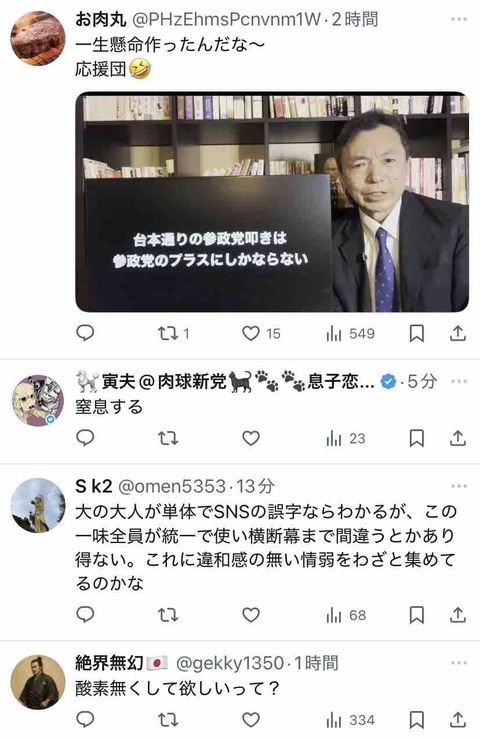Retweet the 窒息する reply
The height and width of the screenshot is (740, 480).
[x=168, y=438]
